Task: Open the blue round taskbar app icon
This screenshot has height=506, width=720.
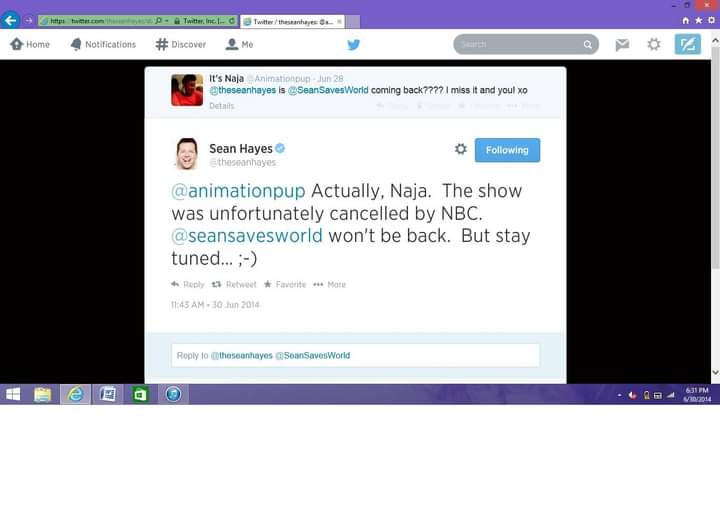Action: (174, 394)
